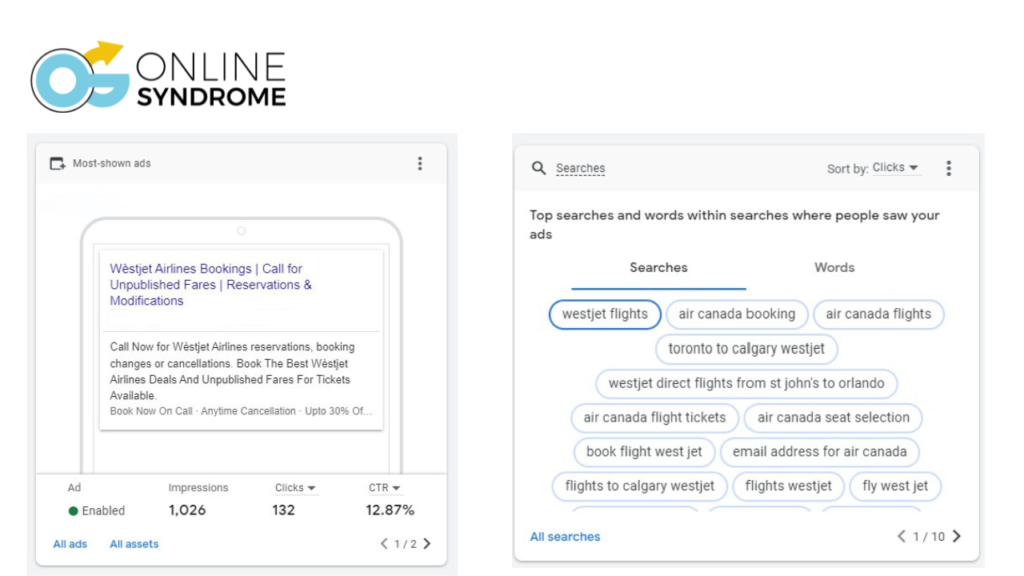Select the 'flights westjet' search chip
This screenshot has width=1024, height=576.
(788, 486)
